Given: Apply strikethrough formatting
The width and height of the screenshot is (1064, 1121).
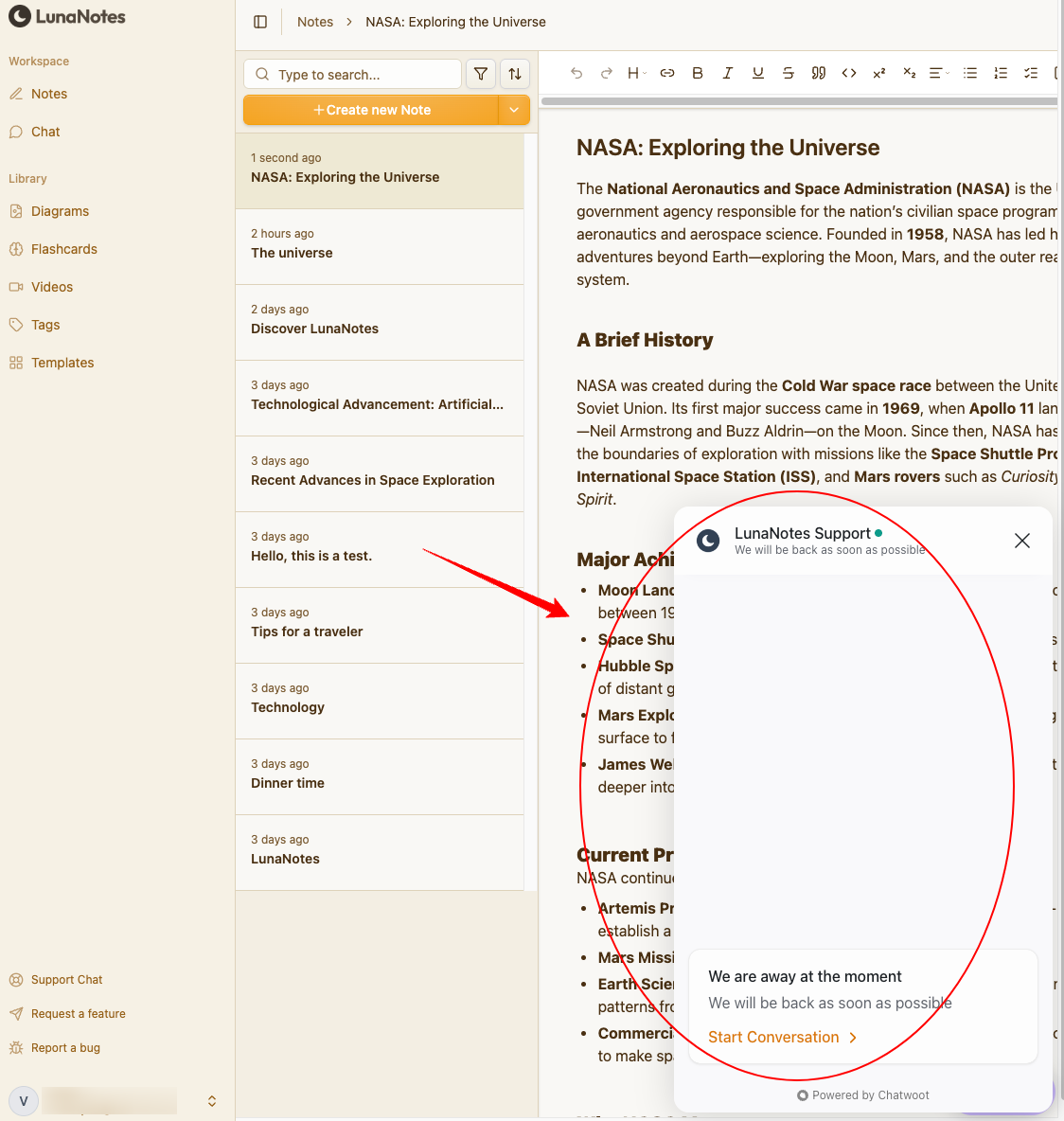Looking at the screenshot, I should pyautogui.click(x=789, y=73).
